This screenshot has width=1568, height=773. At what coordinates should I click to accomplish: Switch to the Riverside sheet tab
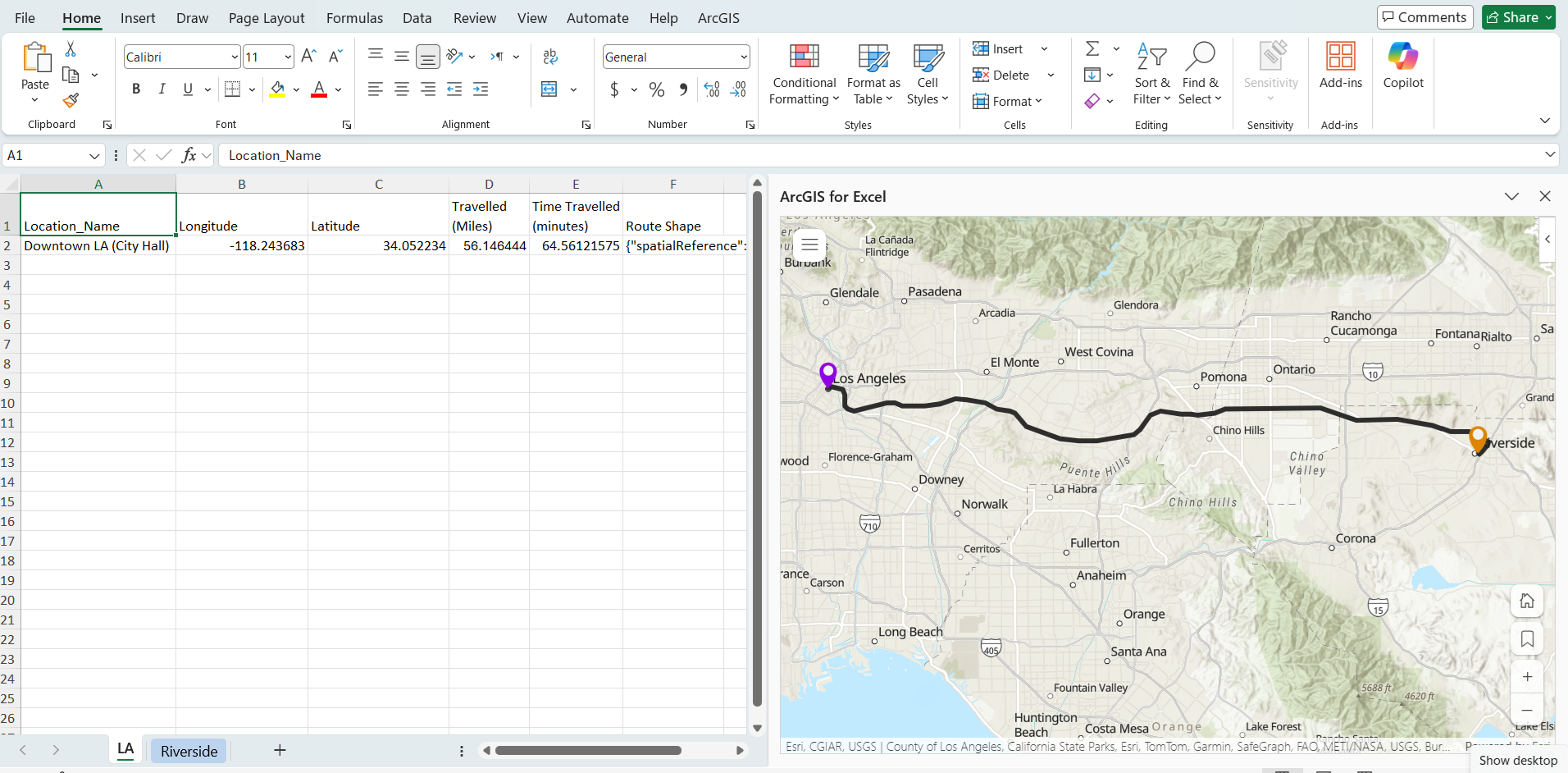click(189, 751)
